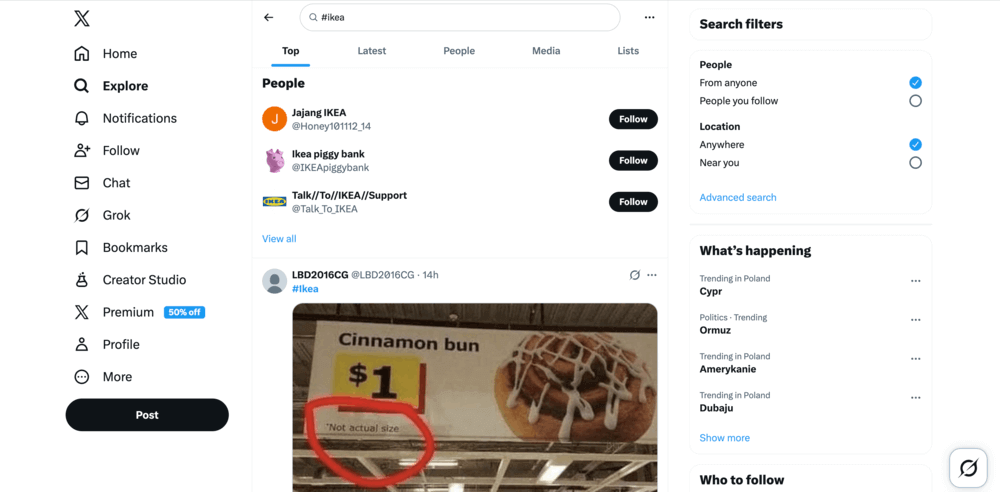Expand the More menu in sidebar
1000x492 pixels.
pyautogui.click(x=116, y=377)
